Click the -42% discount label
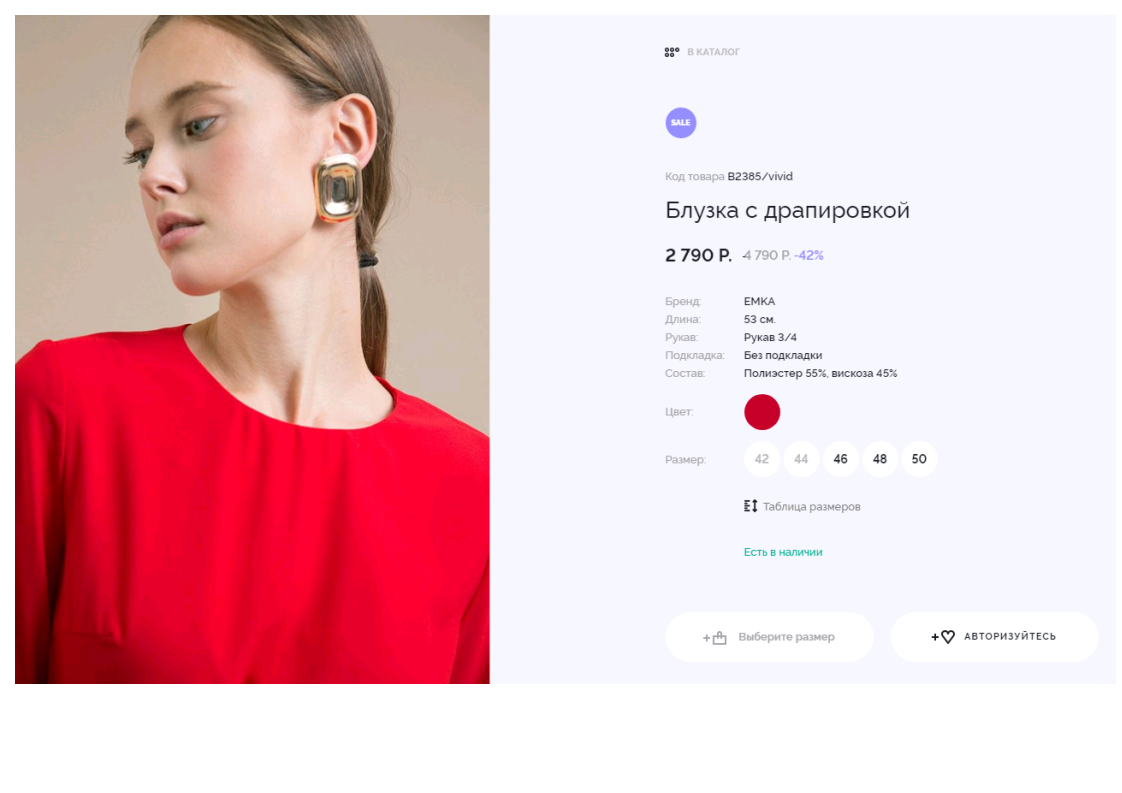Viewport: 1122px width, 793px height. tap(809, 256)
